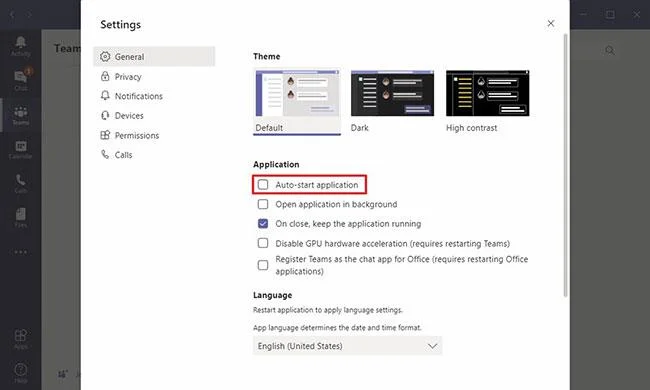This screenshot has height=390, width=650.
Task: Click the search magnifier icon in Teams window
Action: (x=610, y=51)
